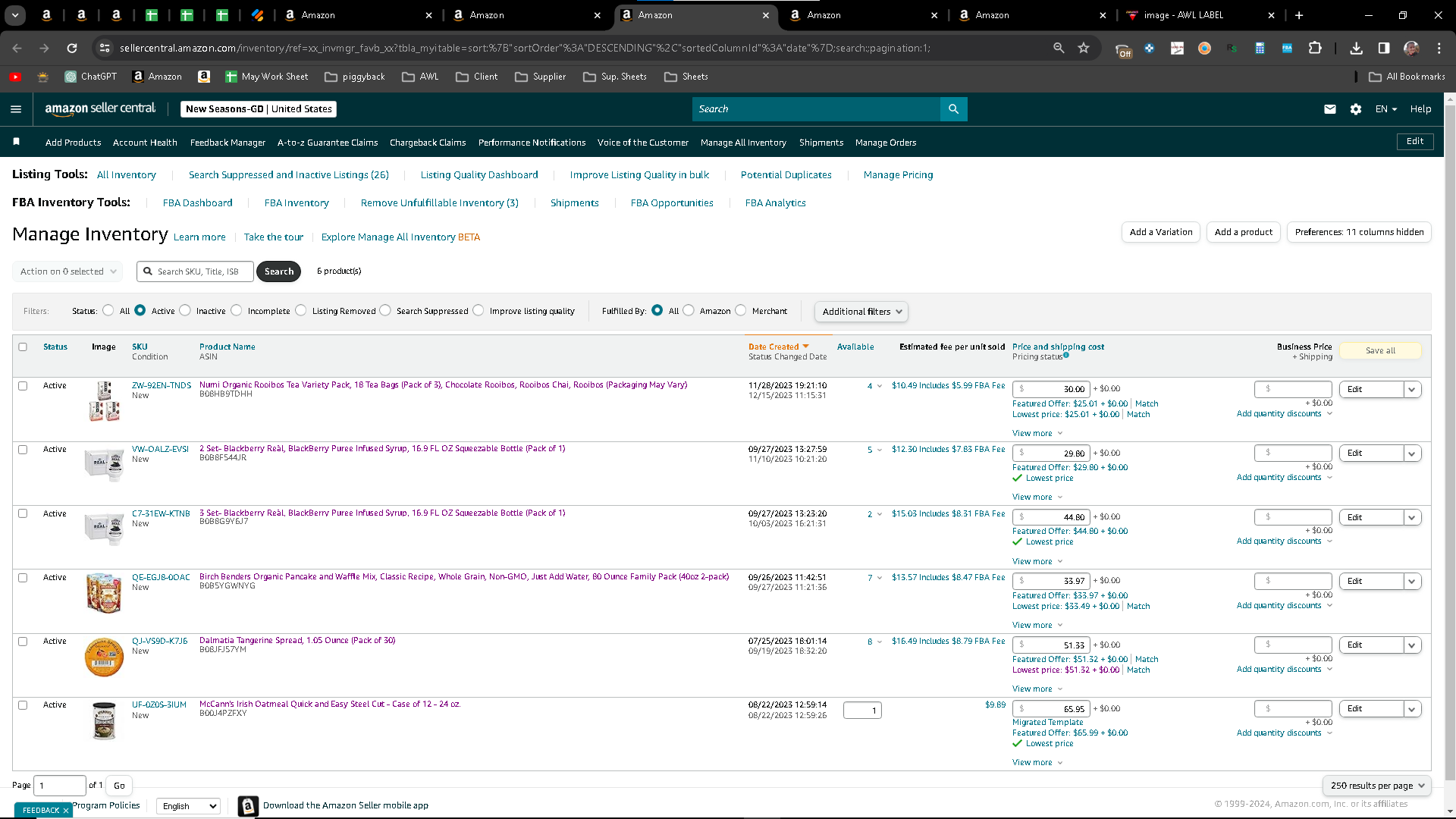1456x819 pixels.
Task: Open the Supplier bookmarks folder
Action: coord(540,77)
